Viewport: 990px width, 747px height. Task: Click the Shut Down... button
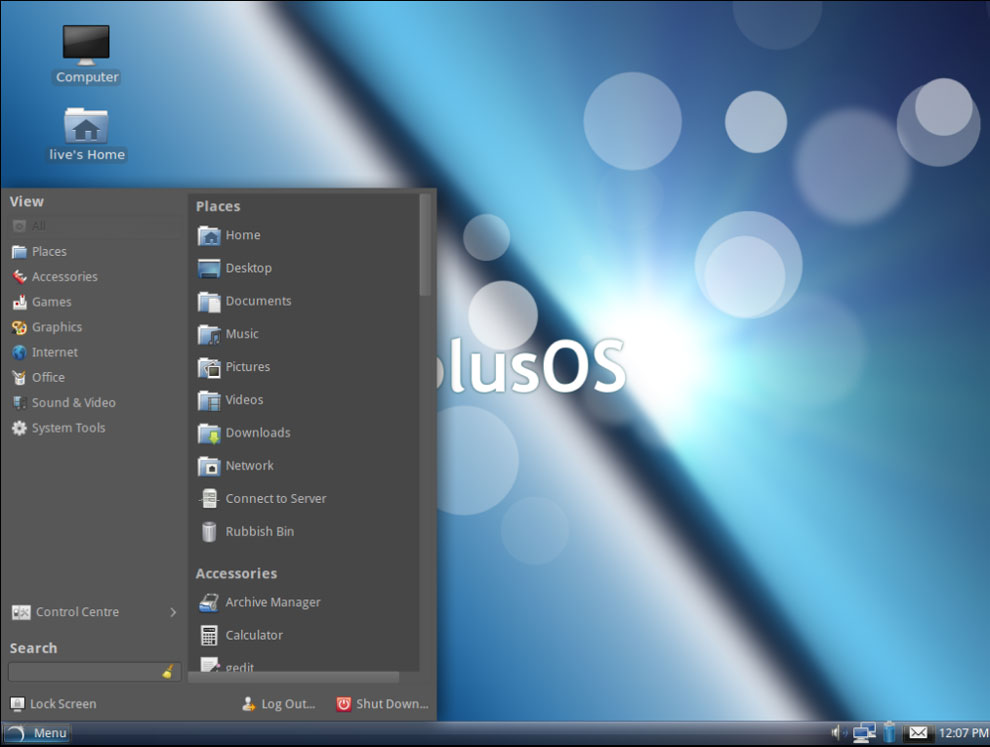(x=382, y=703)
